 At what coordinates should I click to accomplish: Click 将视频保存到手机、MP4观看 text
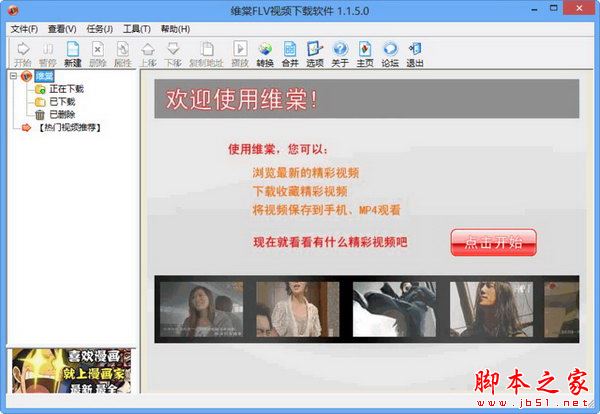[x=326, y=210]
